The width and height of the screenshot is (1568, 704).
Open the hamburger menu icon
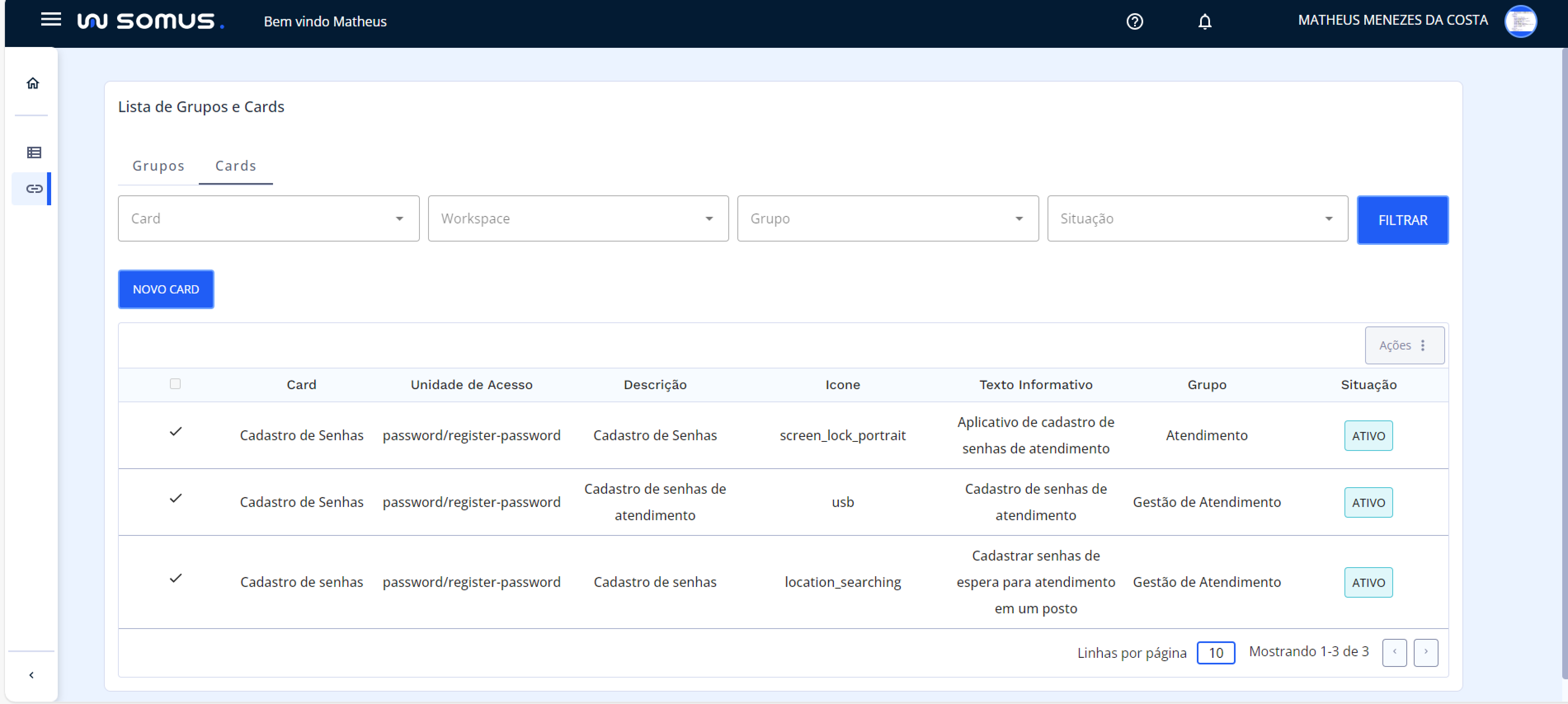[x=51, y=20]
